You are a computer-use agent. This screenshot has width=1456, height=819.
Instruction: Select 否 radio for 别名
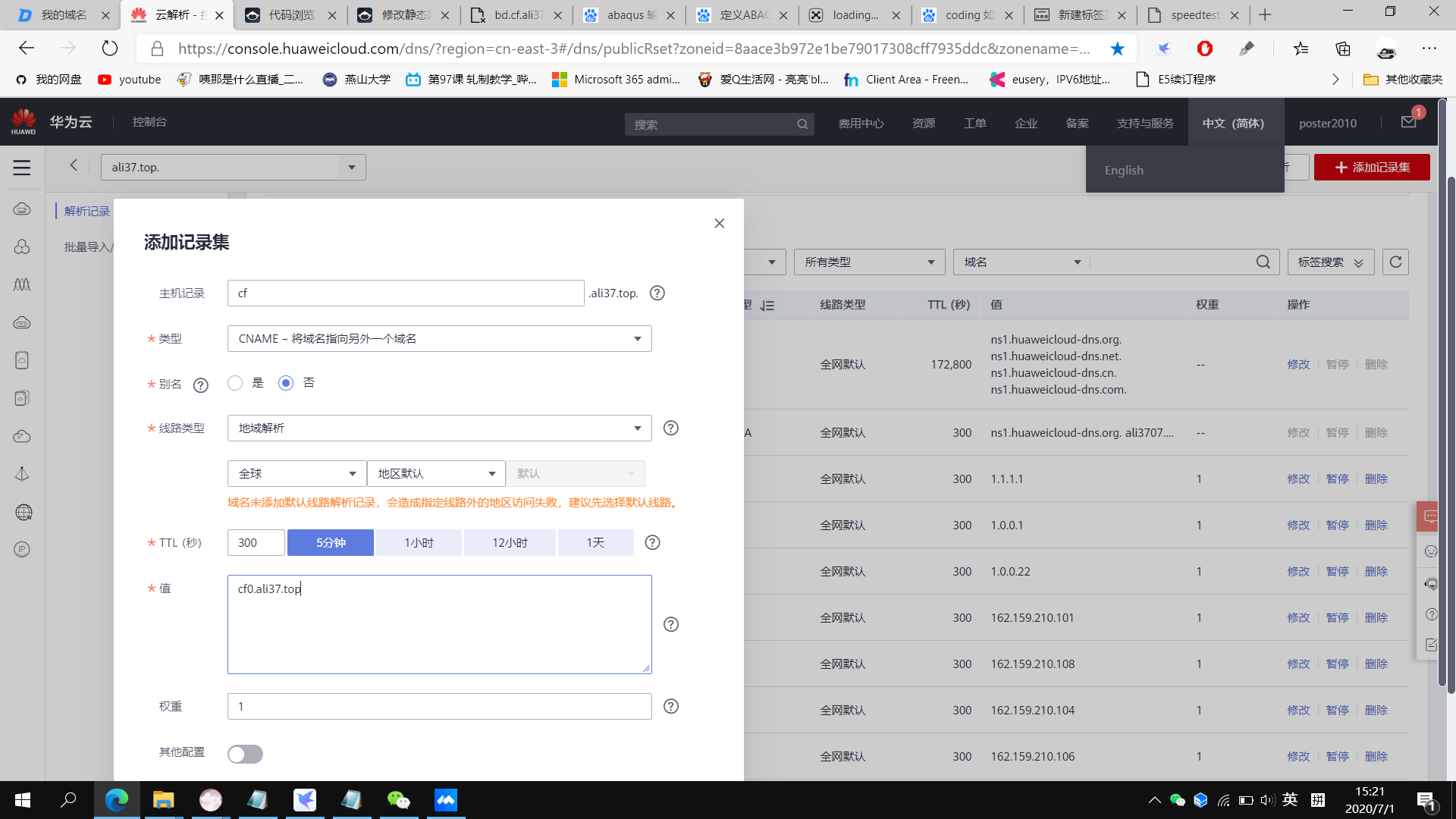[286, 384]
